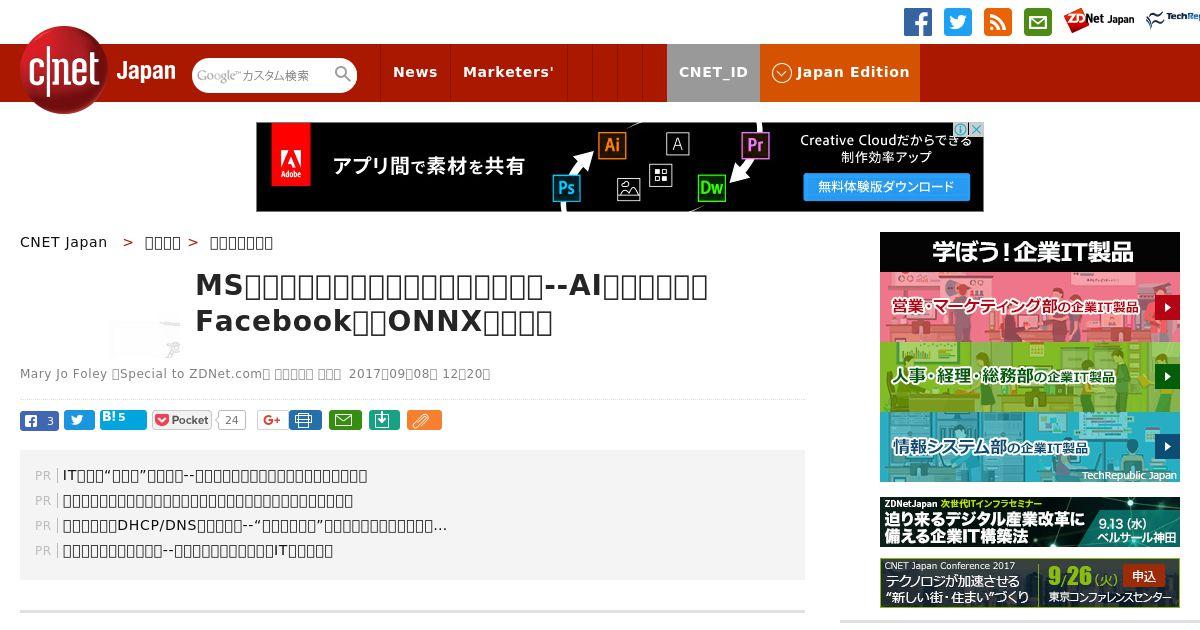
Task: Share article via Twitter button below byline
Action: pyautogui.click(x=79, y=421)
